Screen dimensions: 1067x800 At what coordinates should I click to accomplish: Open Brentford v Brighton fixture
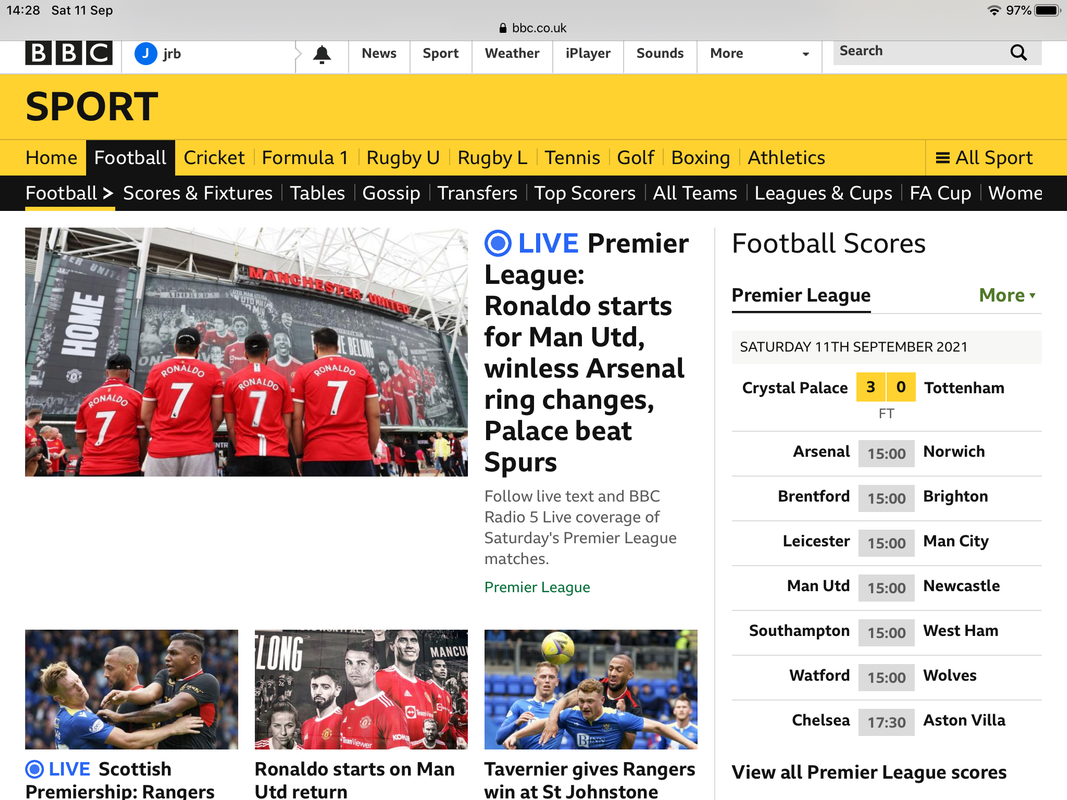click(x=886, y=498)
